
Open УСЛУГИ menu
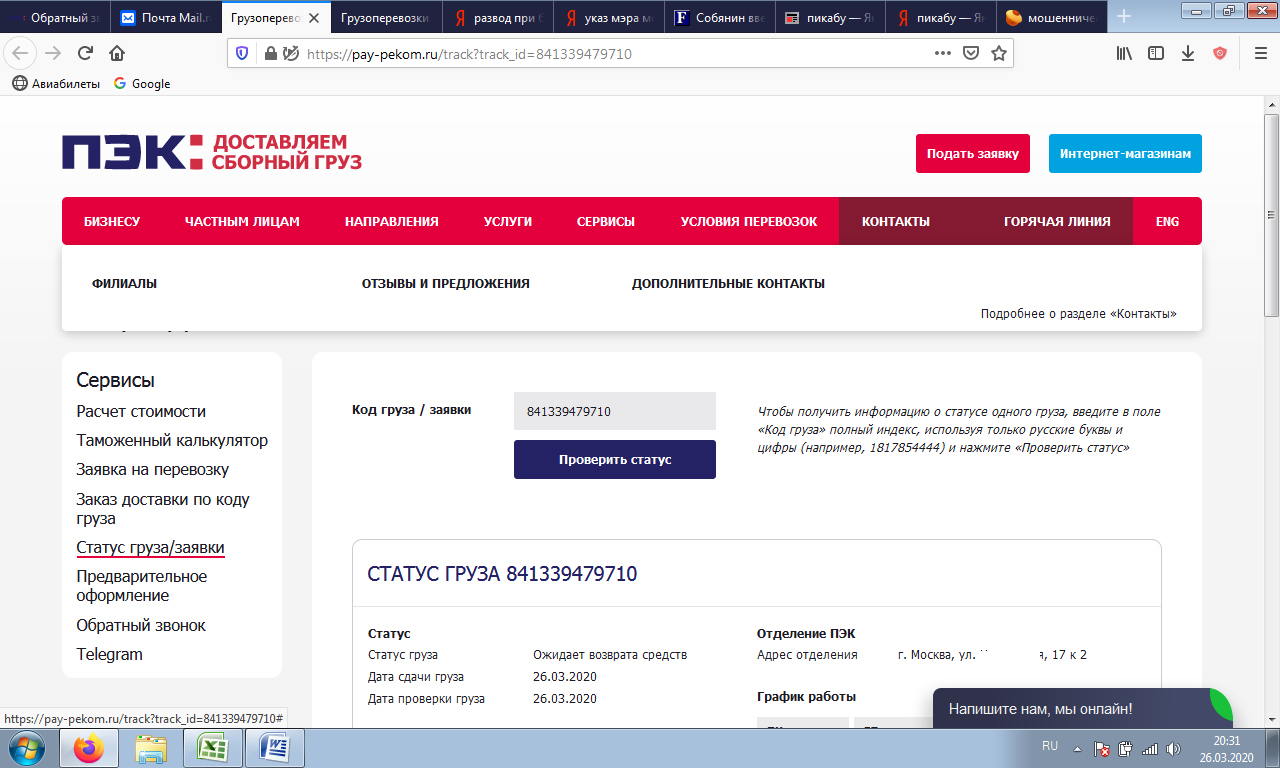[x=508, y=221]
